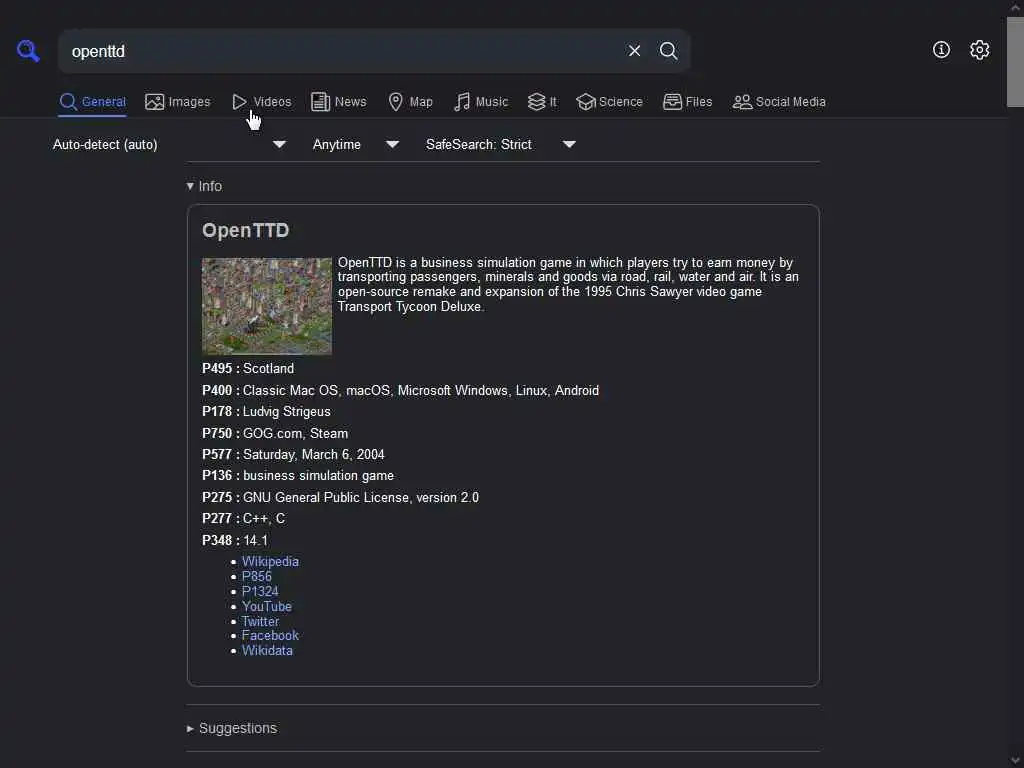This screenshot has height=768, width=1024.
Task: Switch to the Images tab
Action: click(178, 102)
